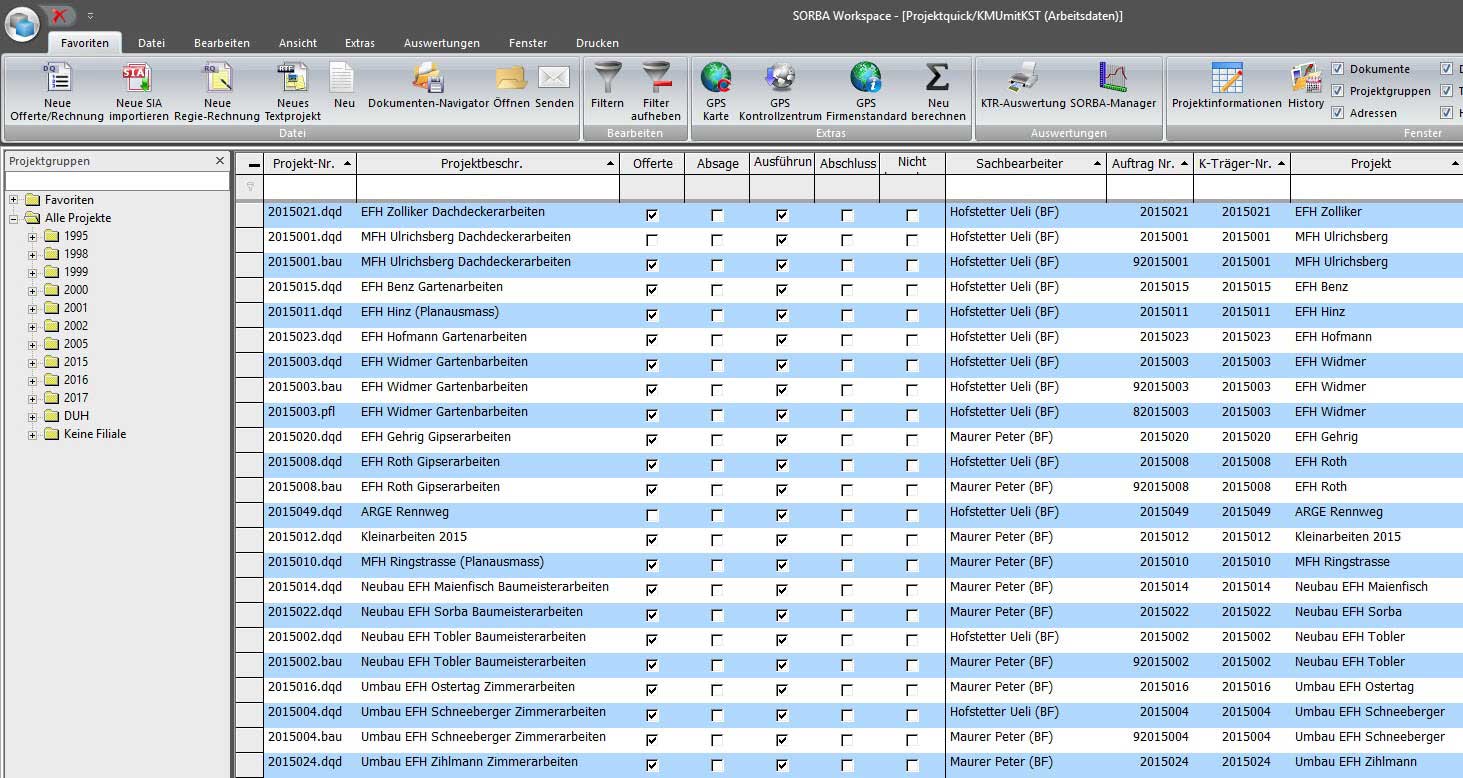Click the red X quick access icon
Image resolution: width=1463 pixels, height=778 pixels.
61,16
